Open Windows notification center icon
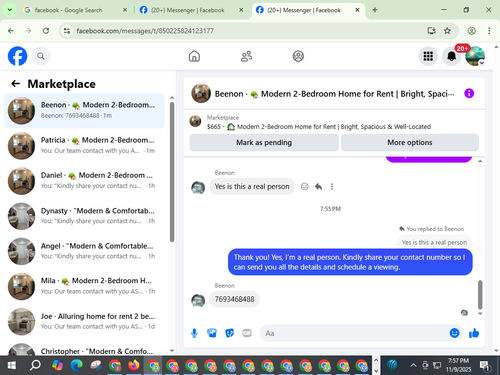 (485, 366)
